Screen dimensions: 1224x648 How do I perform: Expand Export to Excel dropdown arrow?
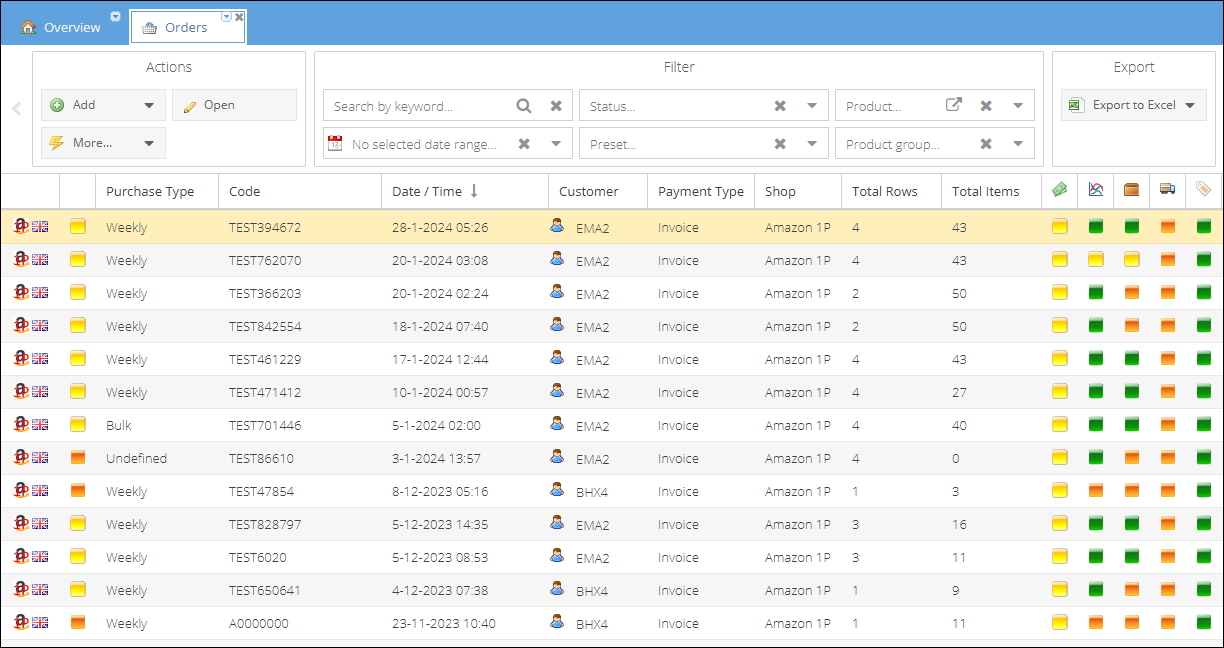pos(1190,105)
